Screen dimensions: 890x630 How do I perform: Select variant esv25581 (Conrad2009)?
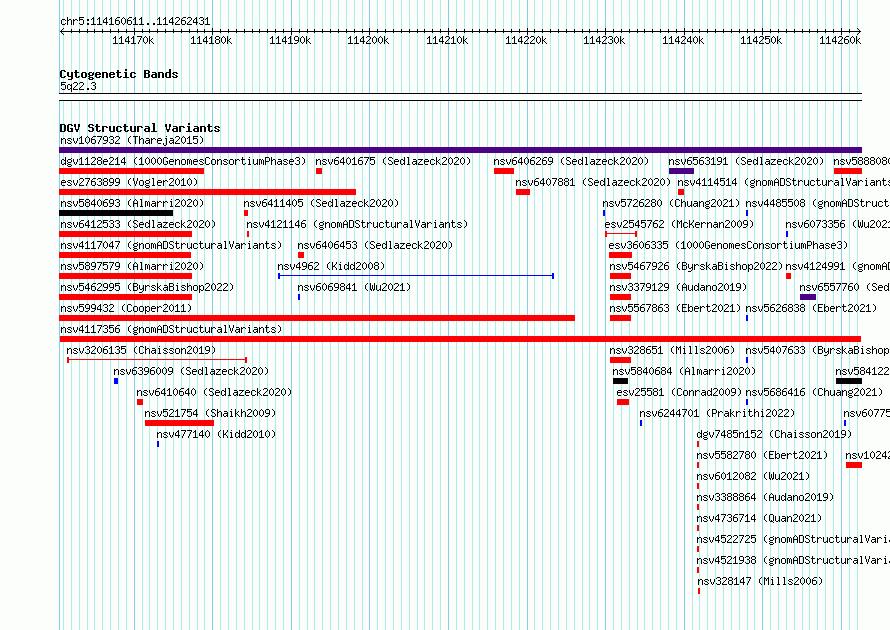[679, 392]
